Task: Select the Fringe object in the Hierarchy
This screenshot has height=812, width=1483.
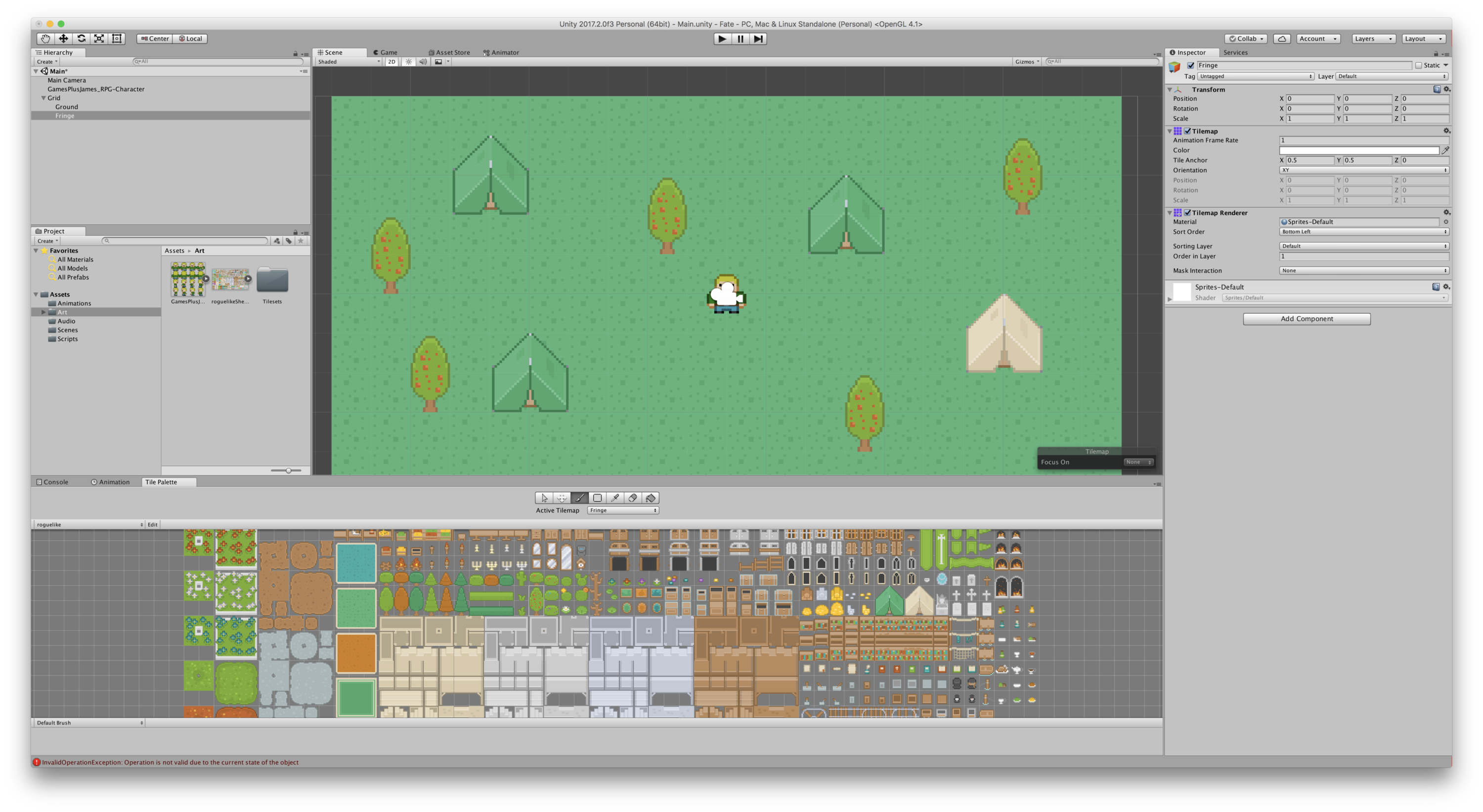Action: tap(64, 115)
